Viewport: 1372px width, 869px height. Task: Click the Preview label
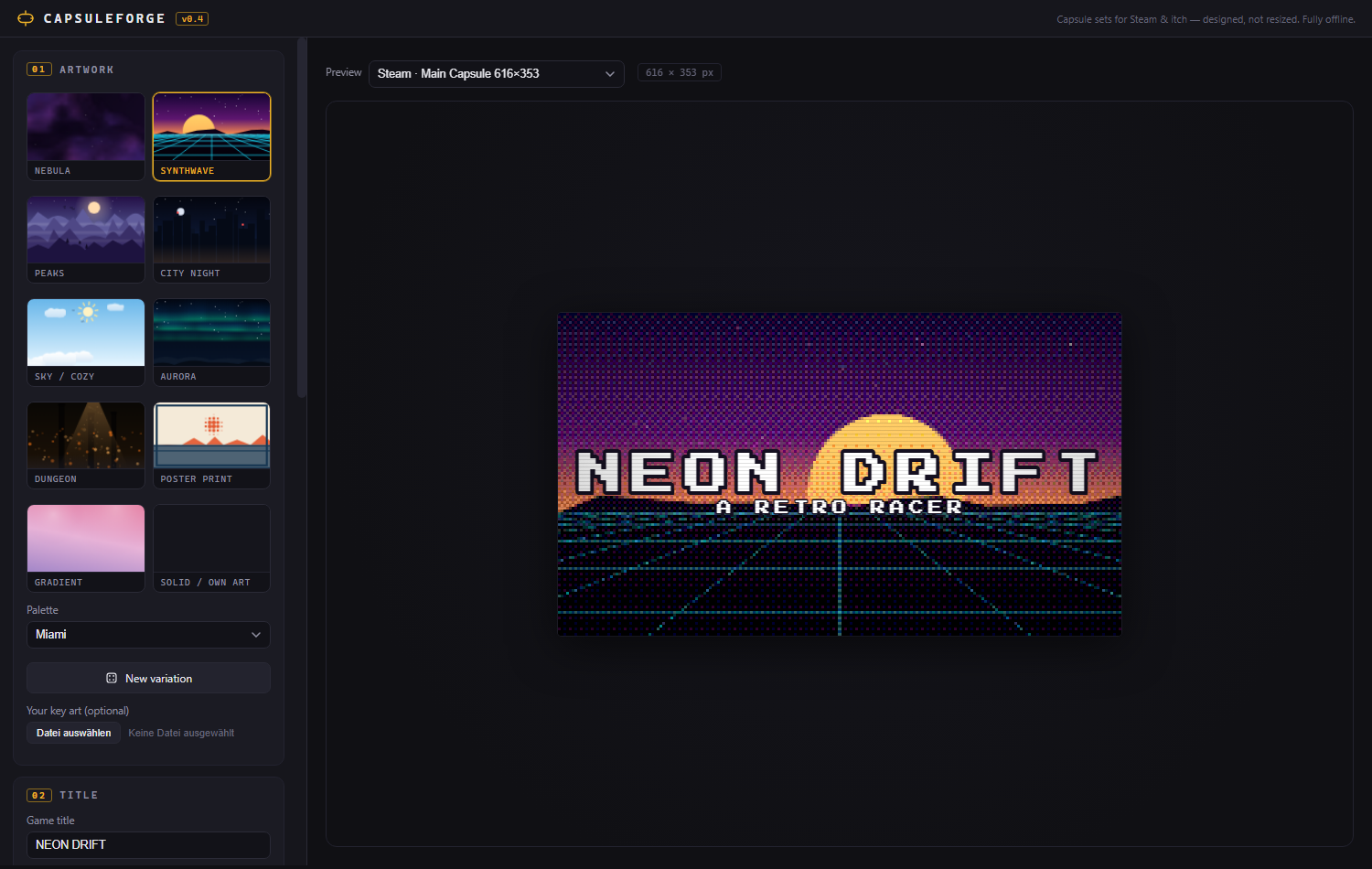[344, 72]
